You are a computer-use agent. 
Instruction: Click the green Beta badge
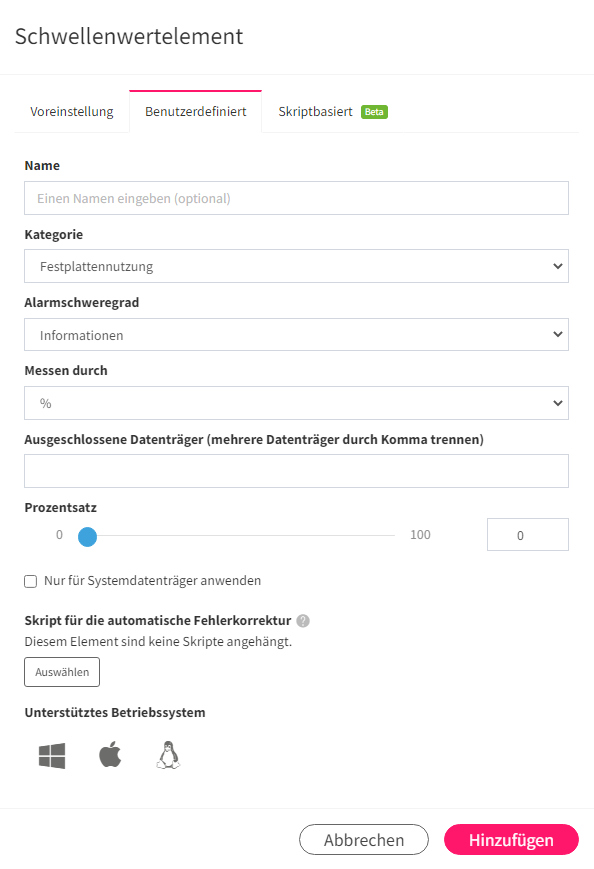[x=375, y=112]
